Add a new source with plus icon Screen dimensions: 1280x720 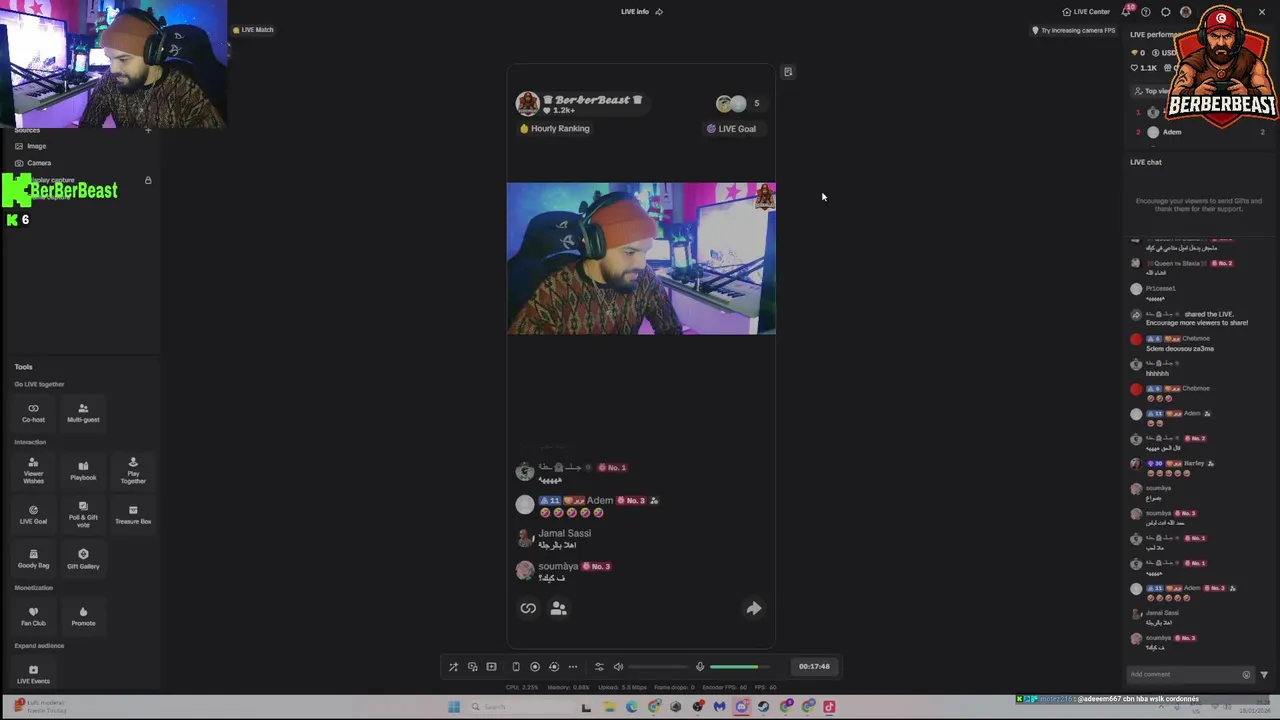148,130
